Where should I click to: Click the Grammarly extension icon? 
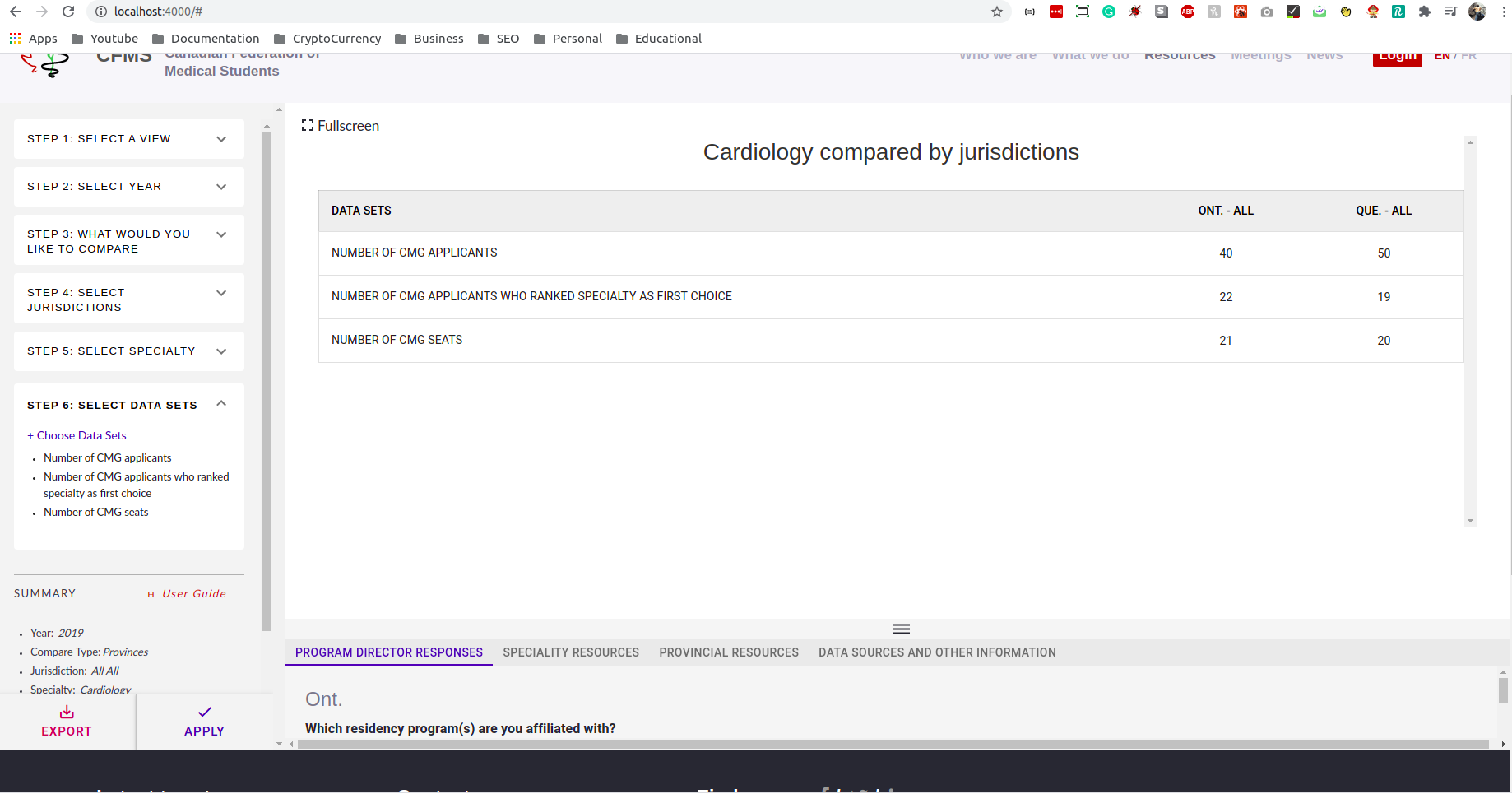tap(1108, 12)
